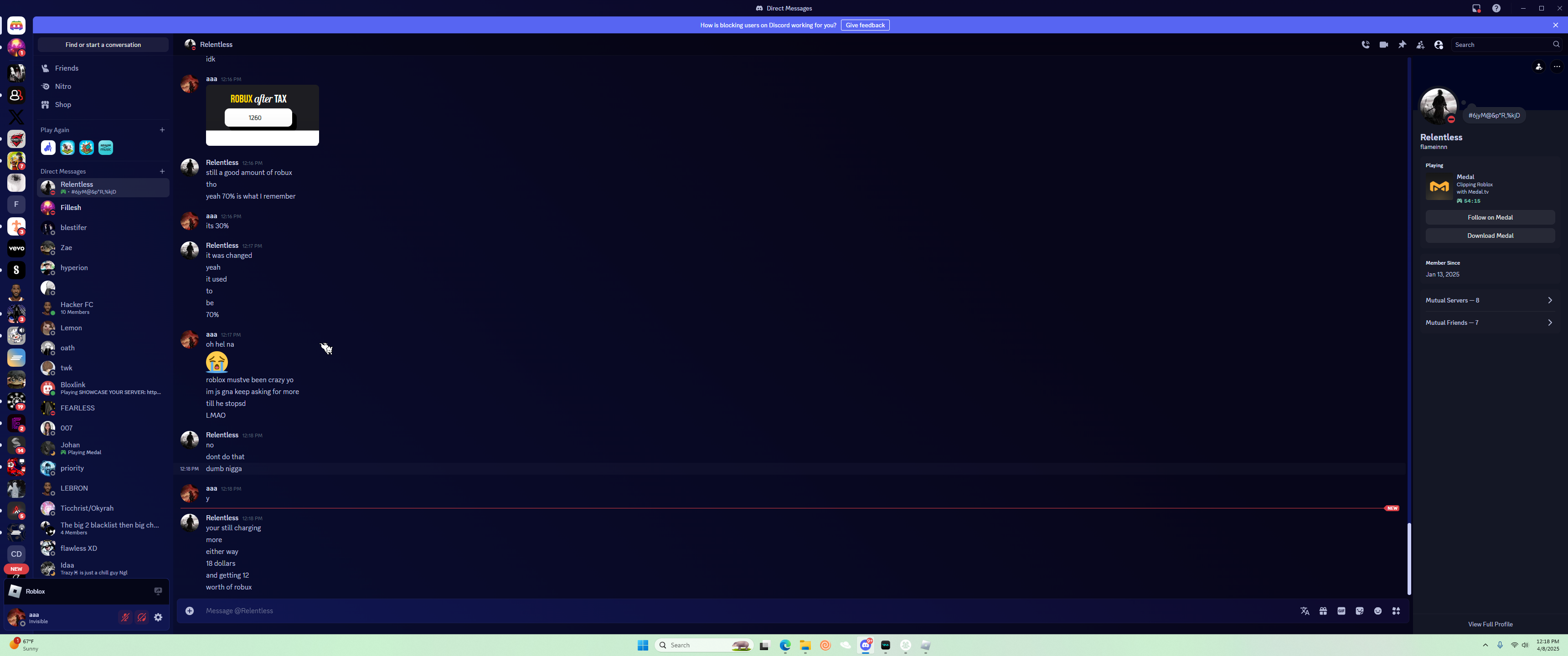Open profile more options menu
Image resolution: width=1568 pixels, height=656 pixels.
click(1557, 67)
